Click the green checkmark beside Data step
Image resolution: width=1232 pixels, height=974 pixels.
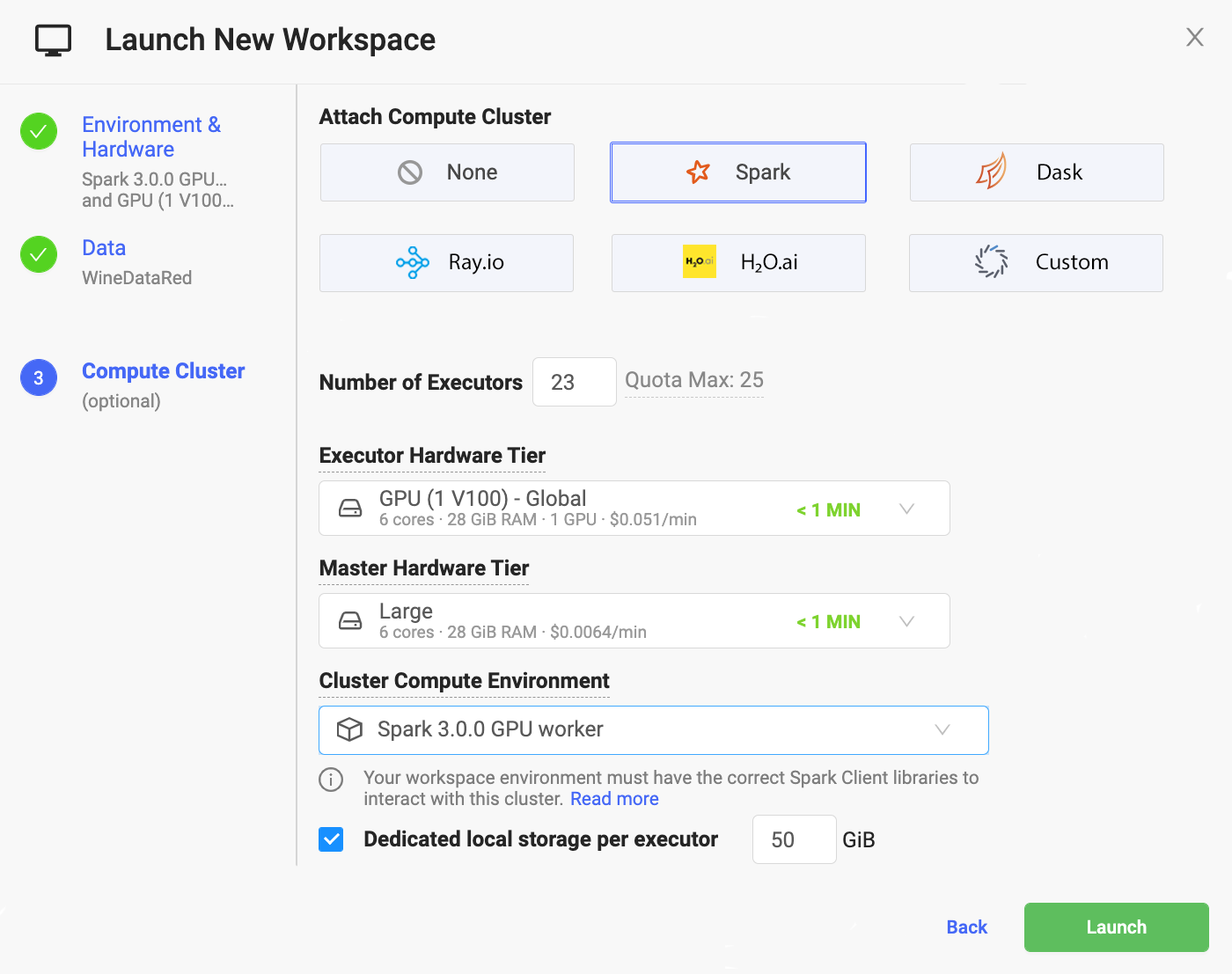point(38,254)
